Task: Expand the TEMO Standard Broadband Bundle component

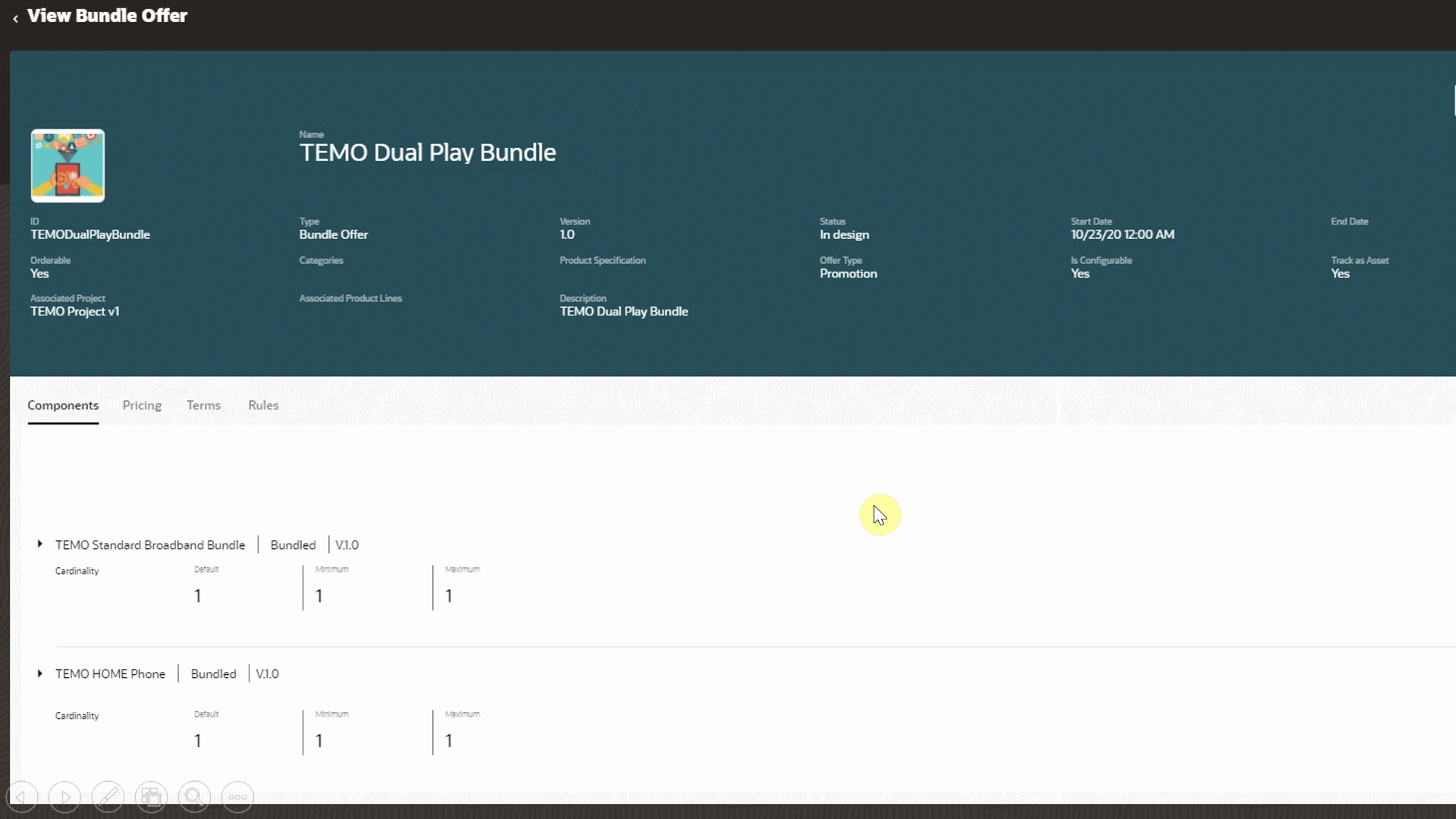Action: [x=40, y=544]
